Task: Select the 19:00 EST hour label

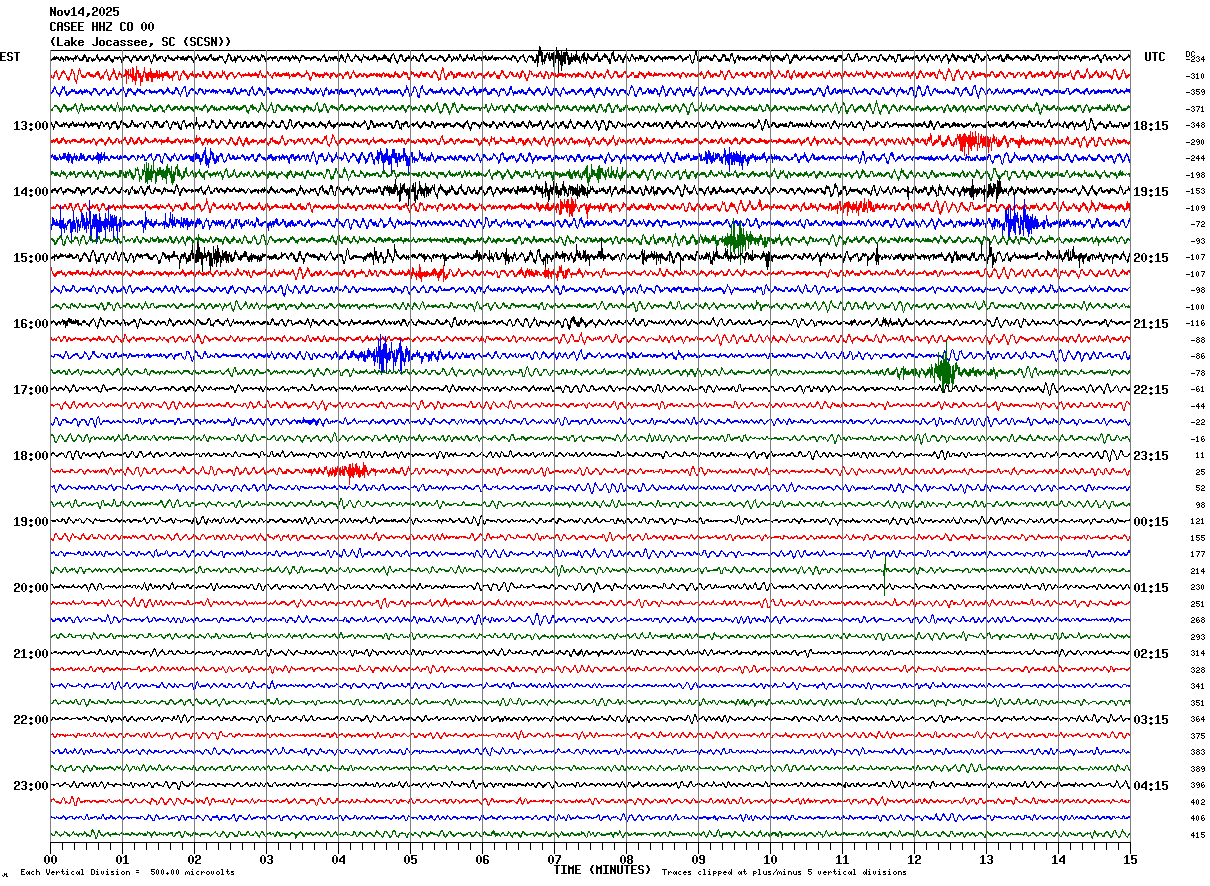Action: click(31, 522)
